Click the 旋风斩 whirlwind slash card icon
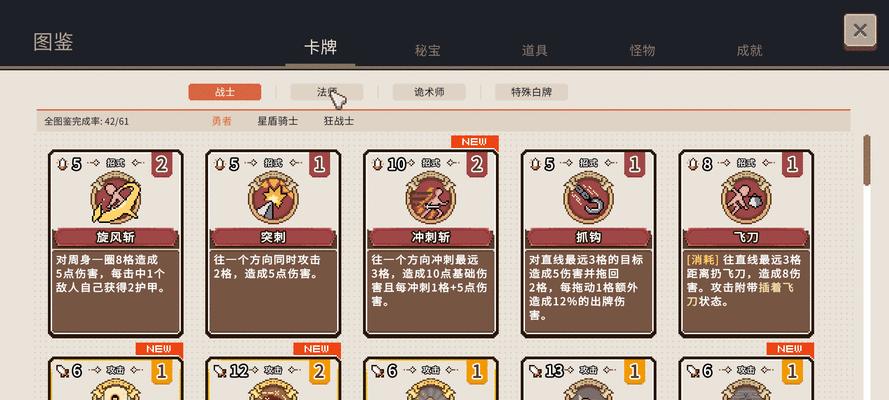 [x=116, y=198]
